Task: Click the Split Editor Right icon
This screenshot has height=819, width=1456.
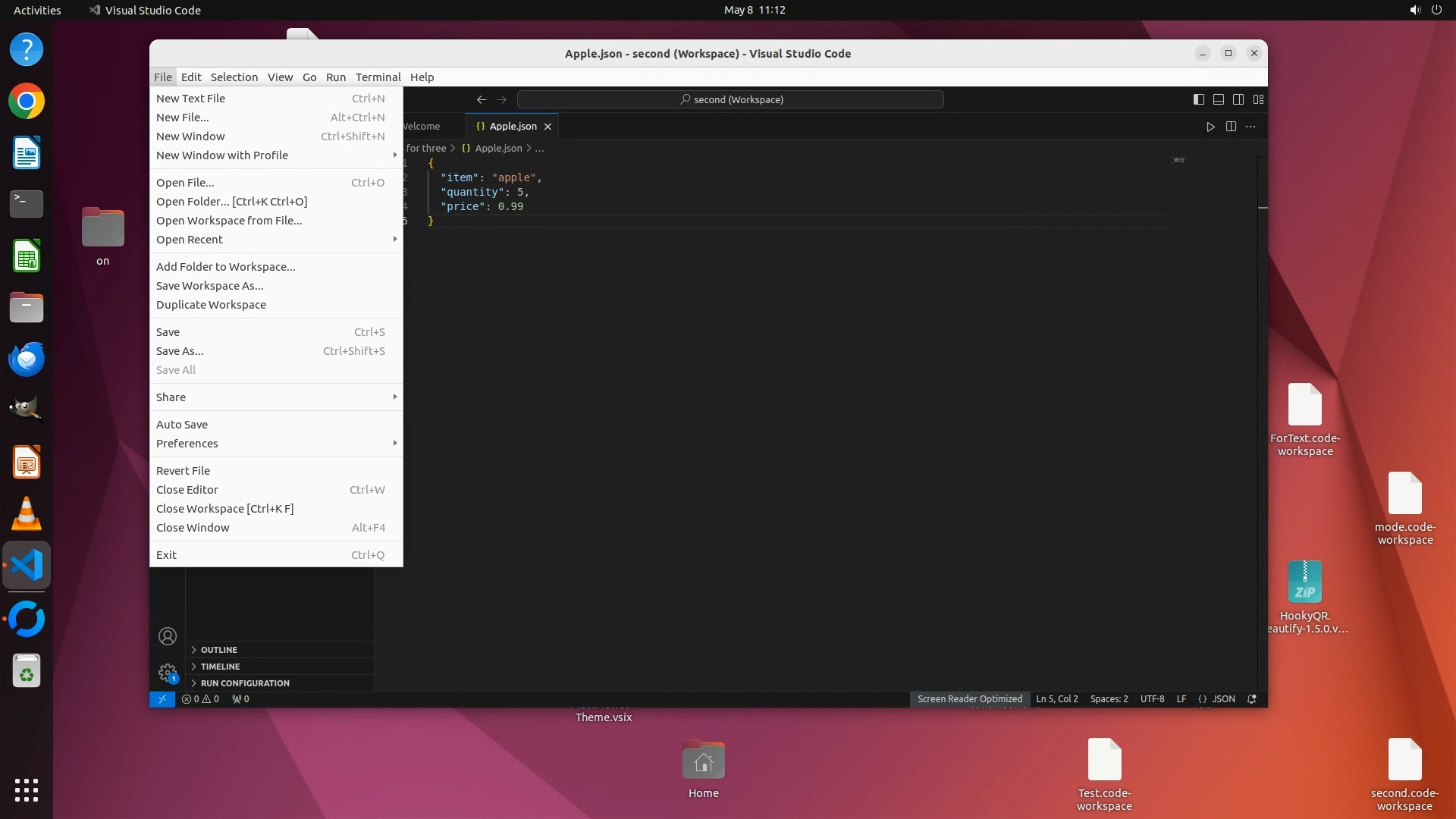Action: [1231, 127]
